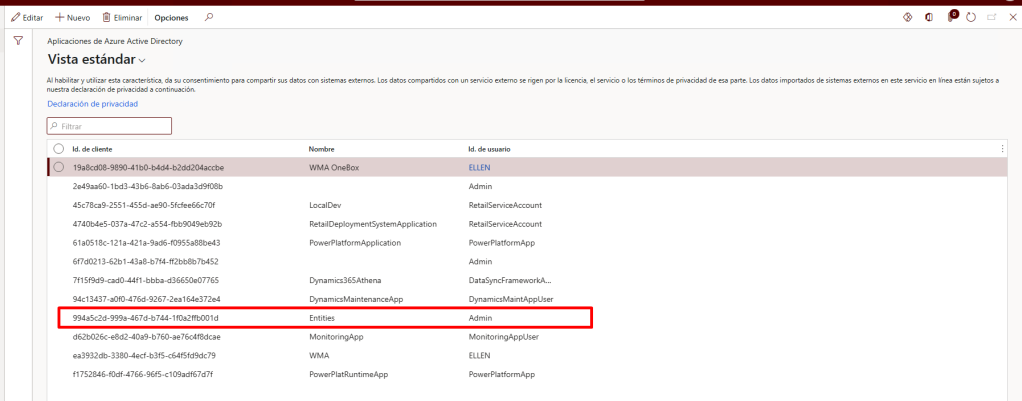This screenshot has width=1022, height=401.
Task: Click the Eliminar trash button
Action: pos(123,17)
